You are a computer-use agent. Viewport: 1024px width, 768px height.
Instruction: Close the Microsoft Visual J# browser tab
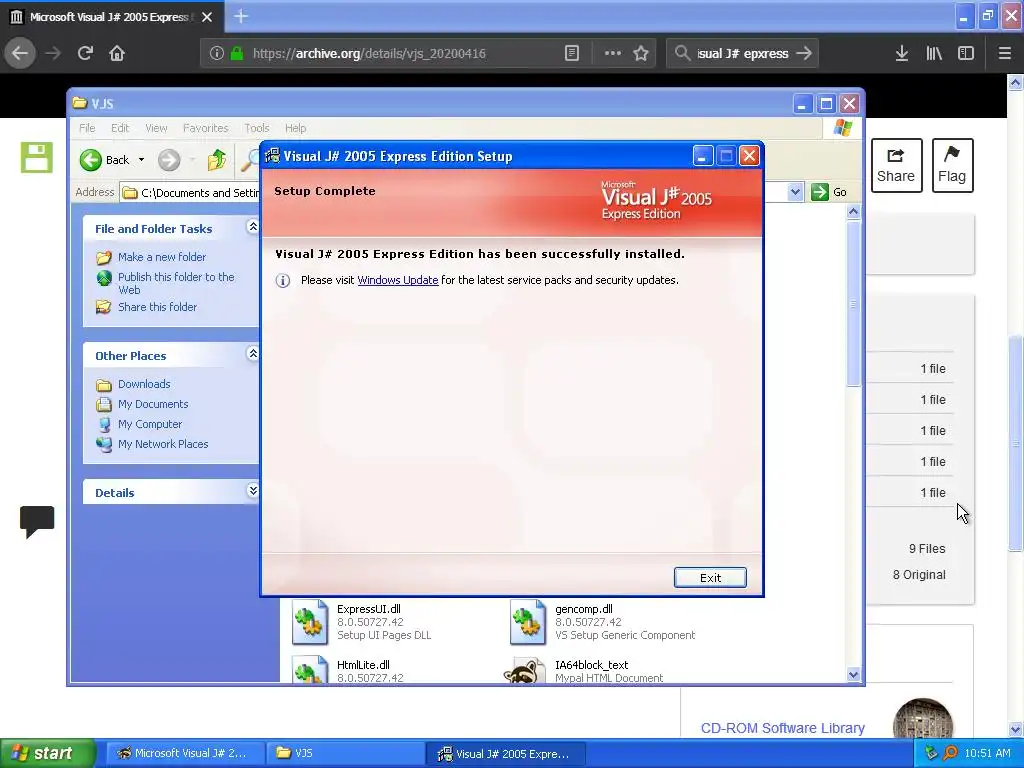(x=207, y=17)
